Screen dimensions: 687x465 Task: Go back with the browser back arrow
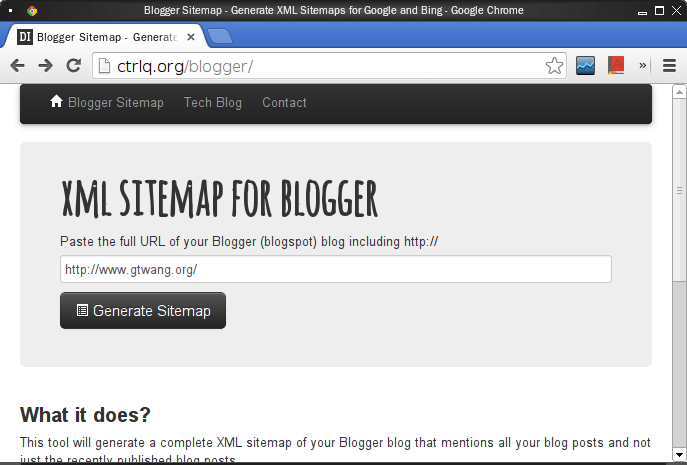(x=18, y=66)
